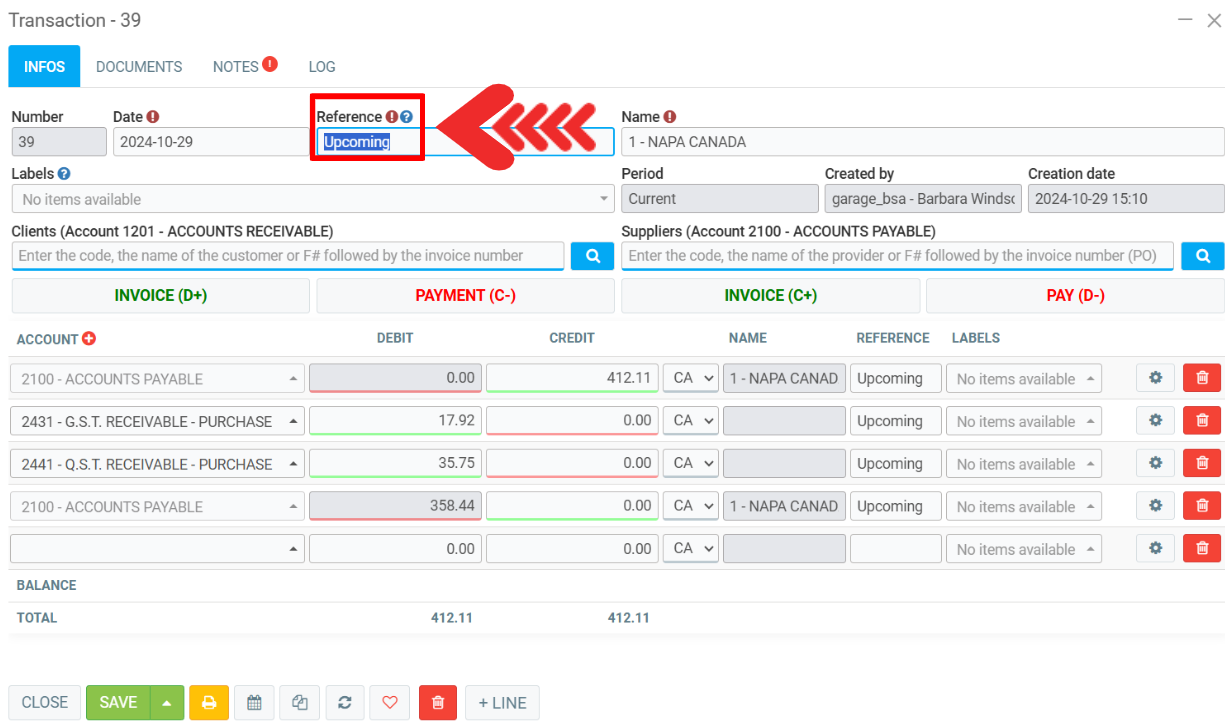Click the refresh arrows icon

(345, 702)
